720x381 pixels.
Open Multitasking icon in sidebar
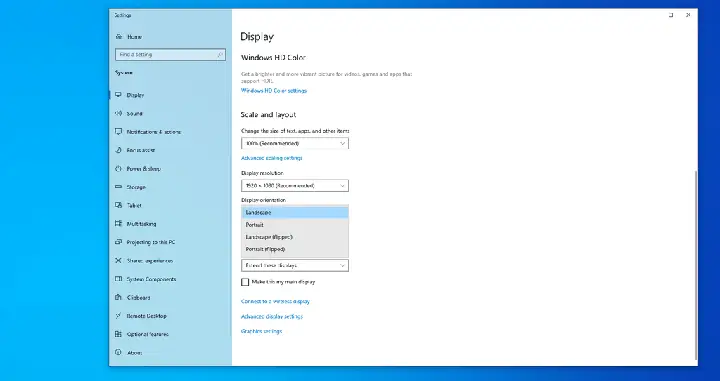[x=118, y=224]
